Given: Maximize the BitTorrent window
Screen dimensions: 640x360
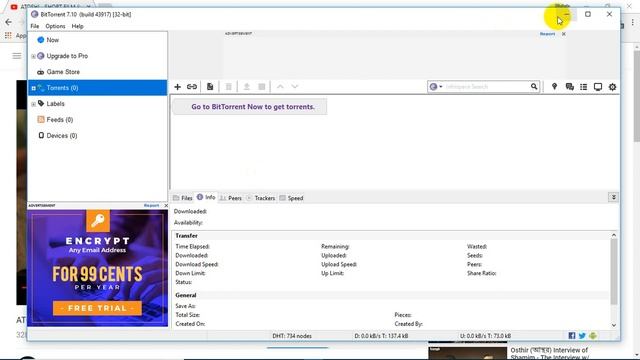Looking at the screenshot, I should point(588,14).
